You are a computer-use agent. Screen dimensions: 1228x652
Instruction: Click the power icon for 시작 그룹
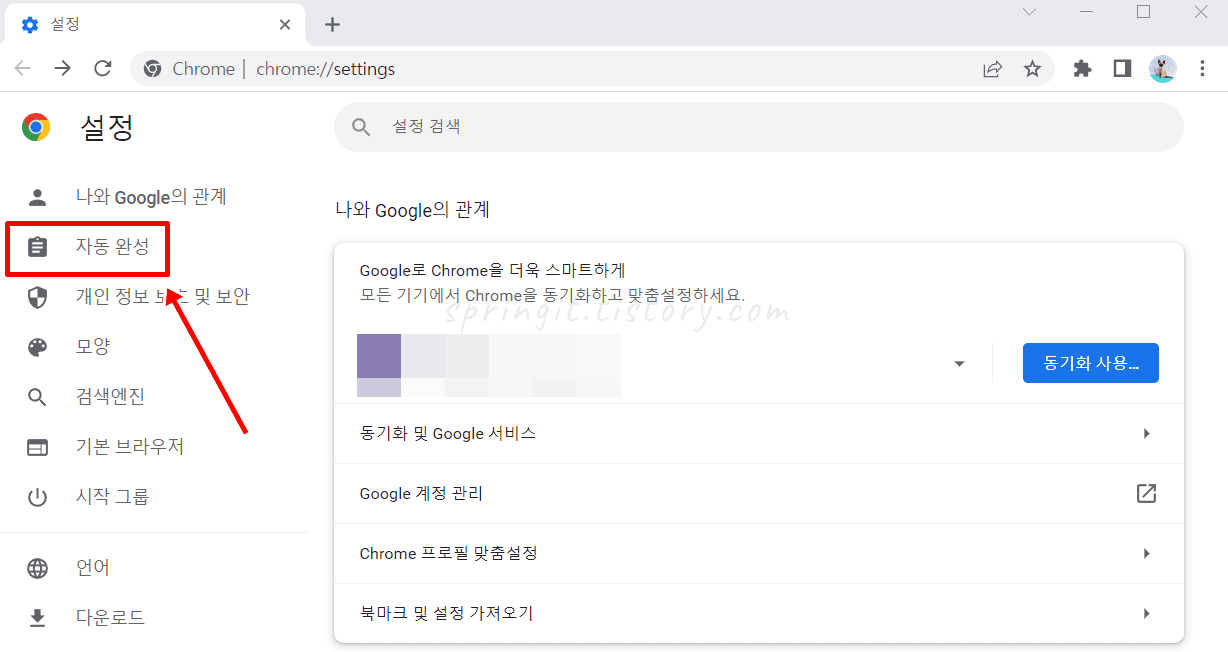(37, 497)
